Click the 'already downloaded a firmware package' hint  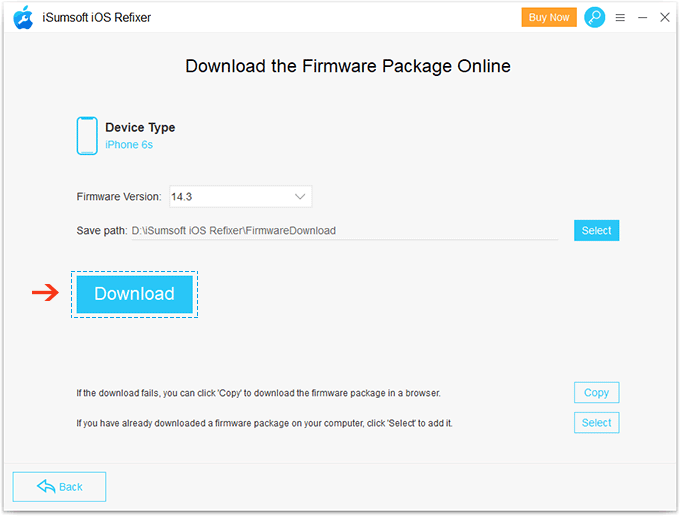pyautogui.click(x=265, y=423)
